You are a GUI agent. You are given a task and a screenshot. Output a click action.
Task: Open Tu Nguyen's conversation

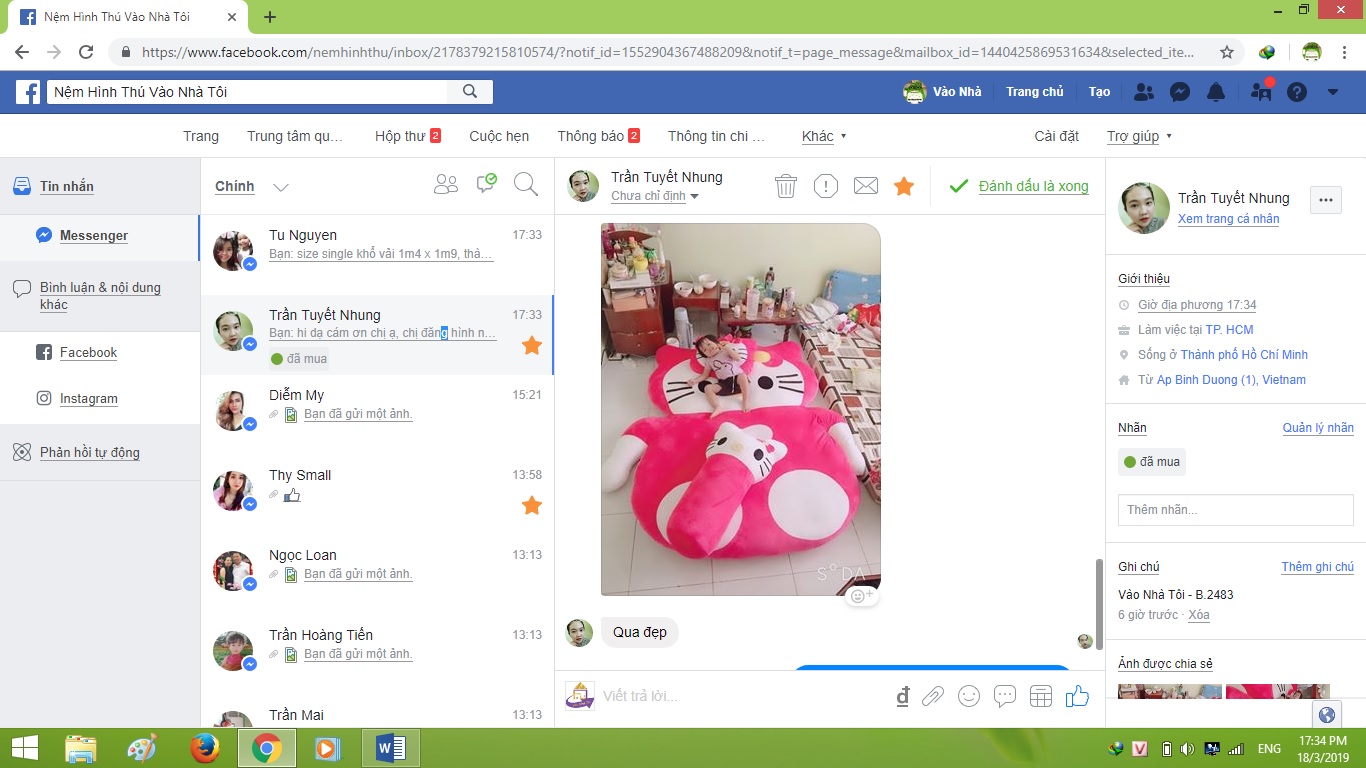(x=377, y=255)
